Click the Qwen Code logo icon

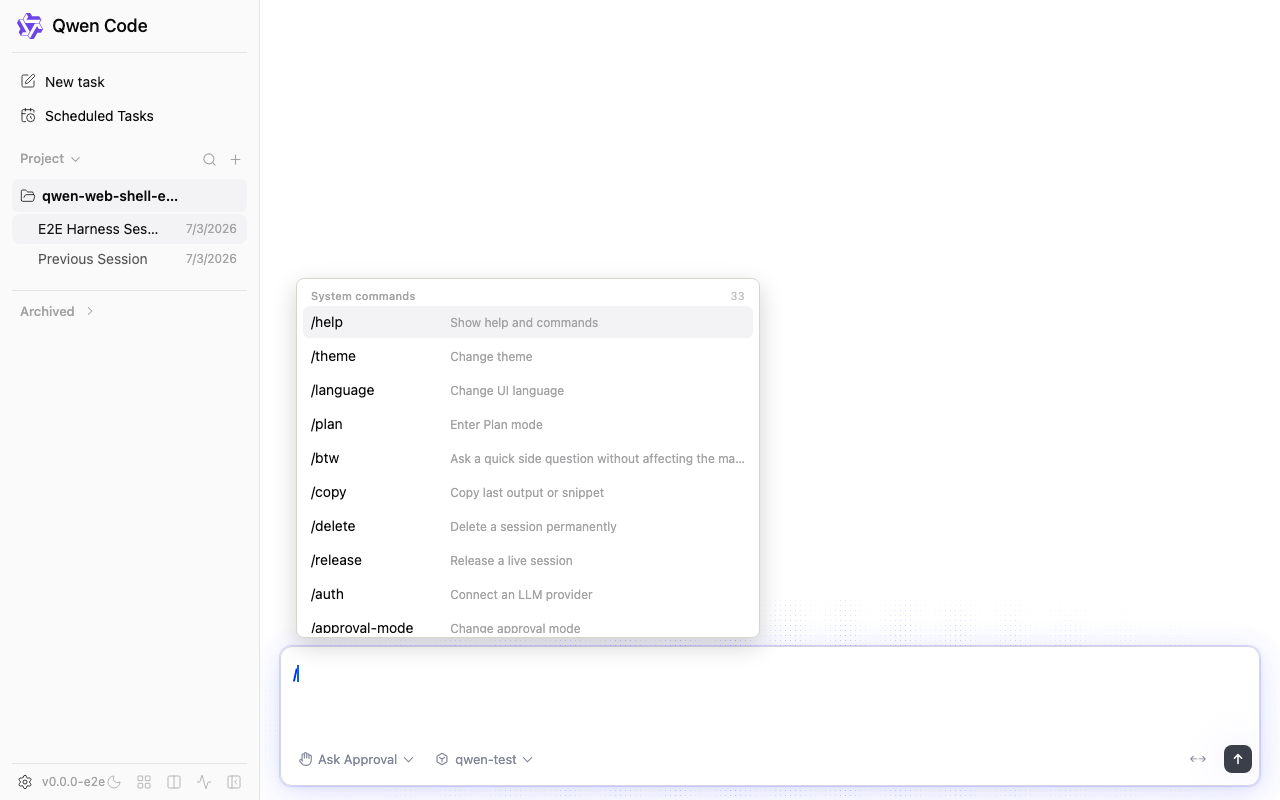pos(30,26)
